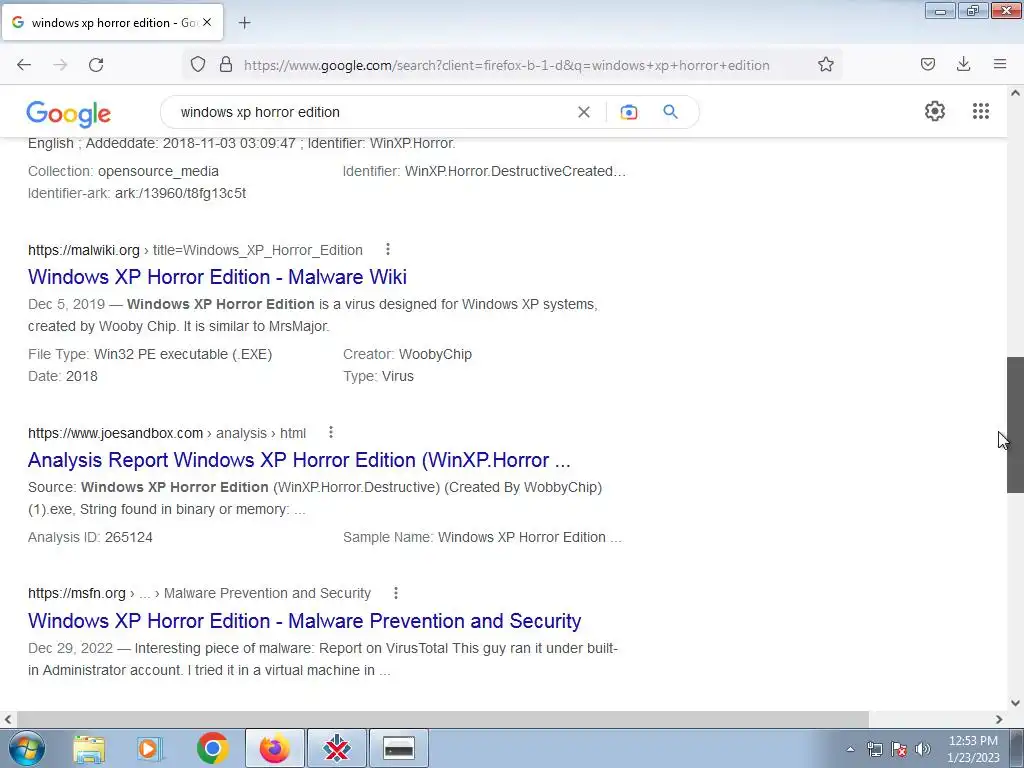Open the black window taskbar button
This screenshot has width=1024, height=768.
tap(399, 748)
